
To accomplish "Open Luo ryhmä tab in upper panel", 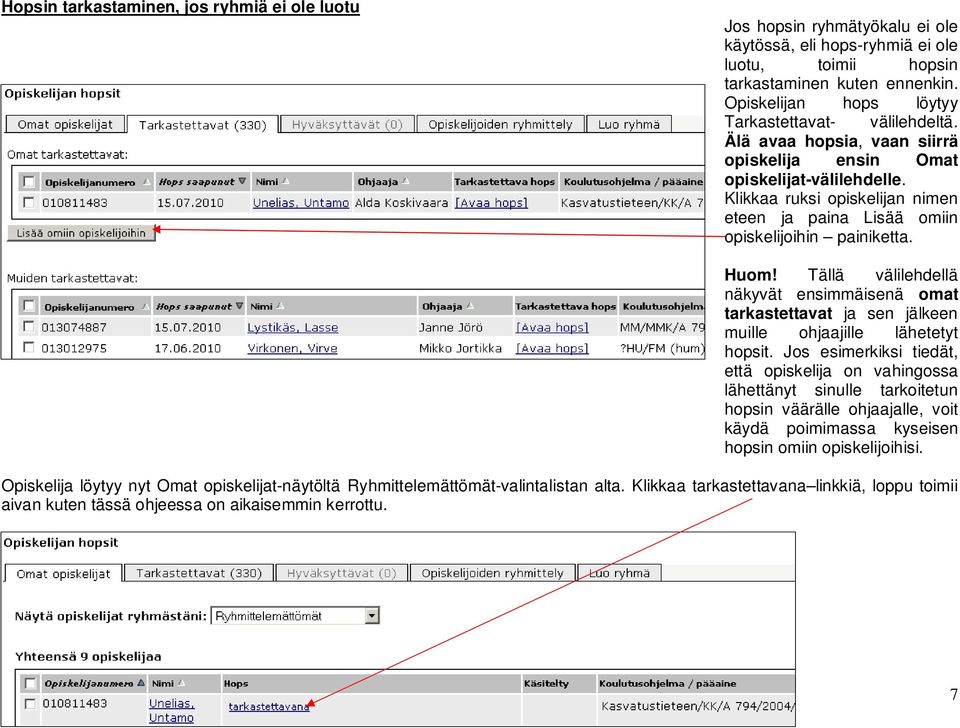I will coord(629,124).
